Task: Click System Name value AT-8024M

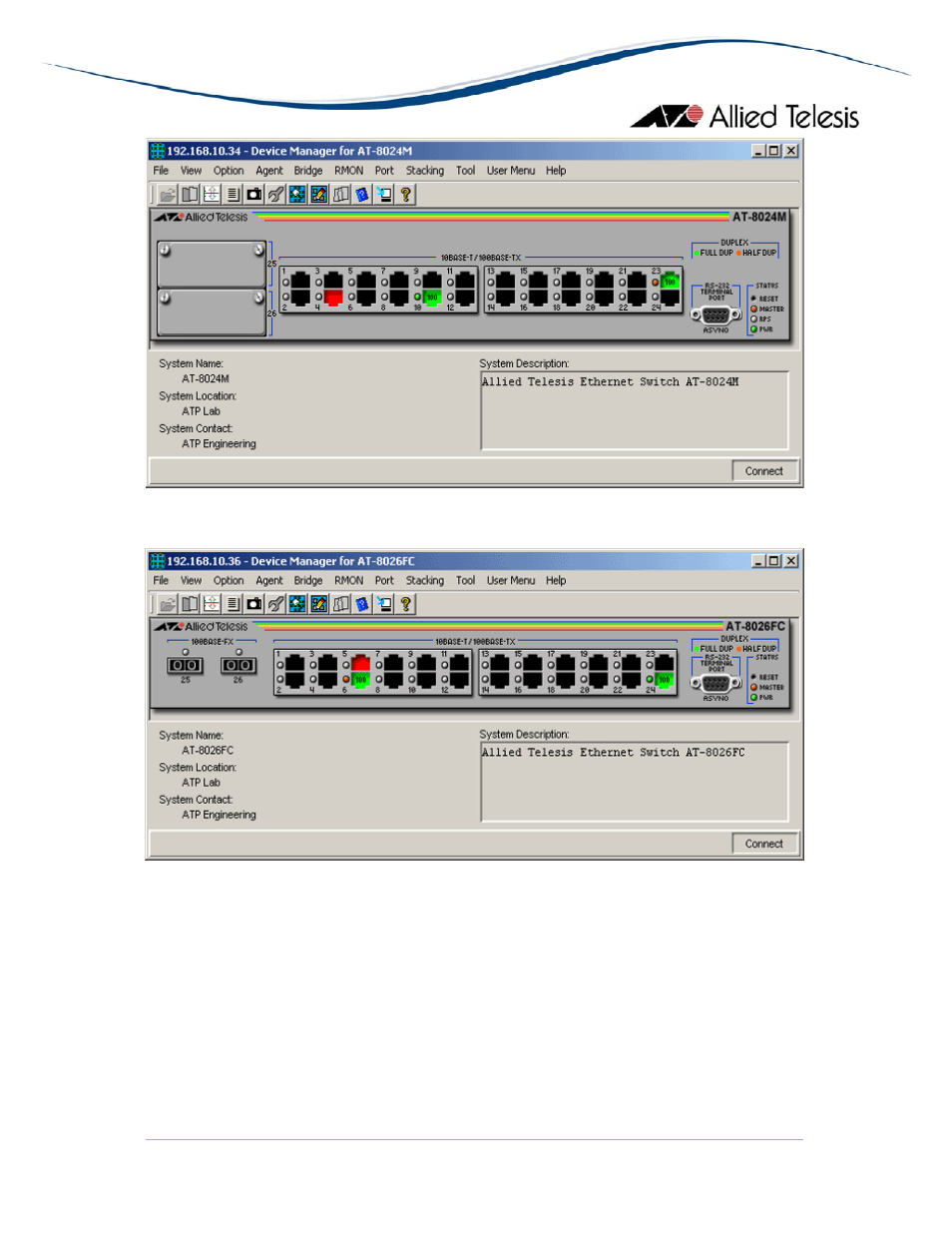Action: click(206, 379)
